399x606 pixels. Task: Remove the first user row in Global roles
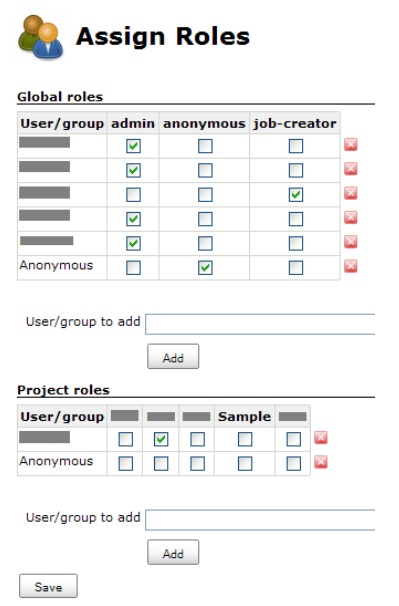coord(350,145)
